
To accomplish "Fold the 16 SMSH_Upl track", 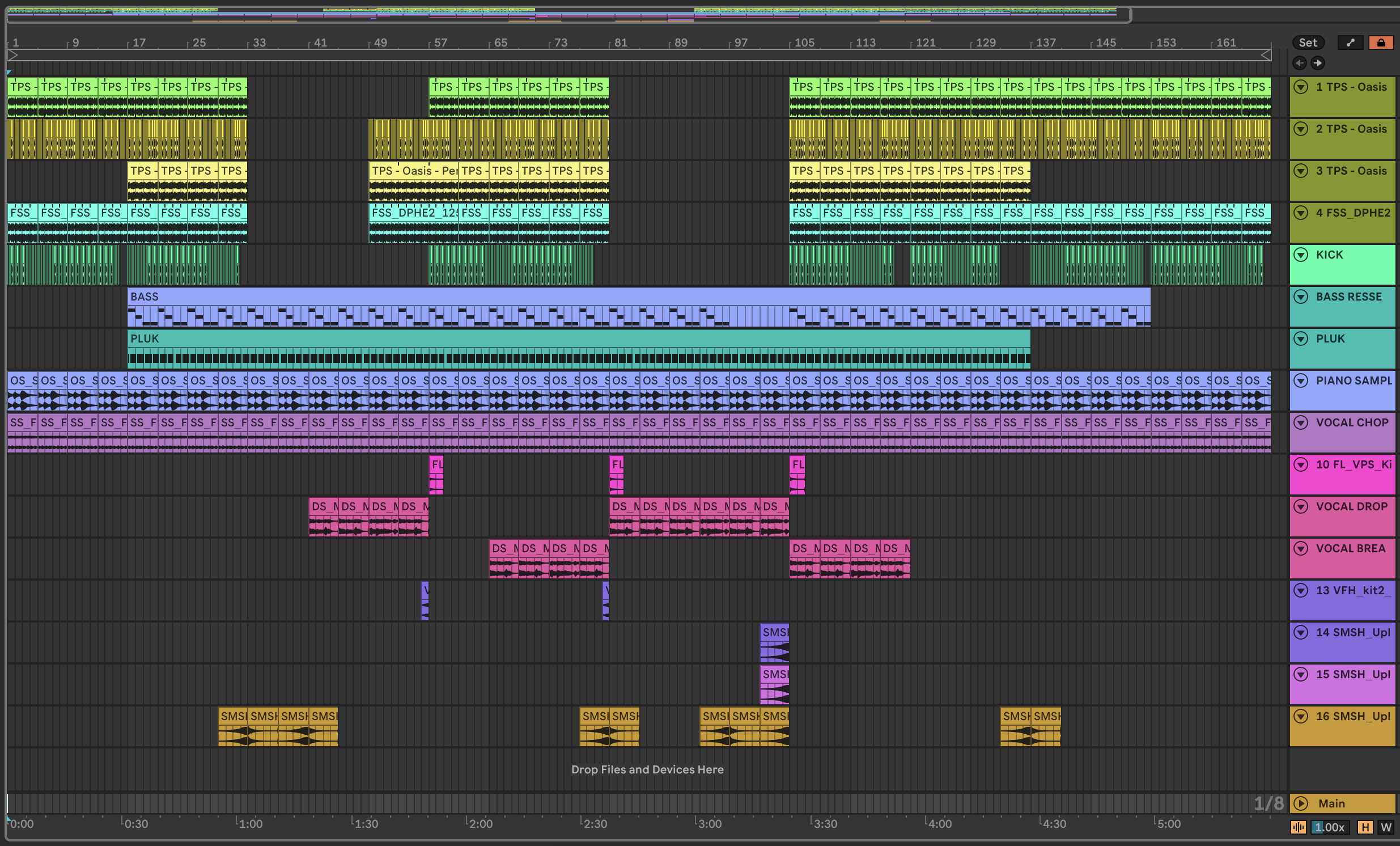I will [1301, 716].
